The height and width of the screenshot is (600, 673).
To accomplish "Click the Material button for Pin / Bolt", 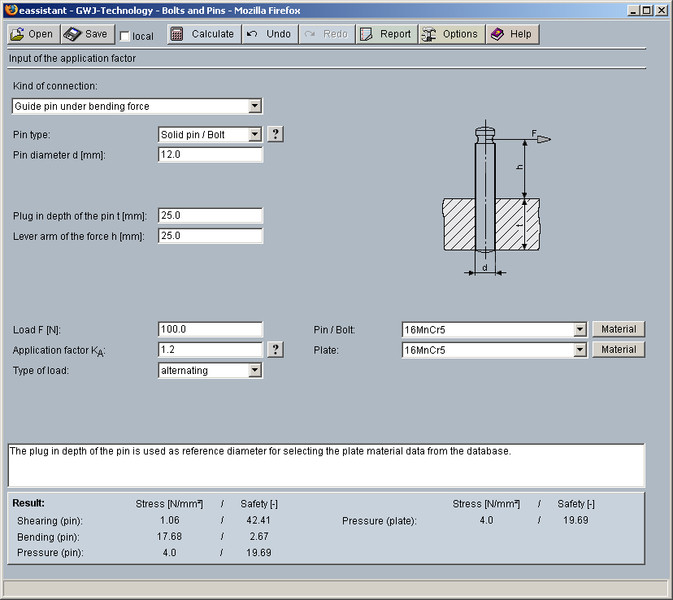I will coord(618,329).
